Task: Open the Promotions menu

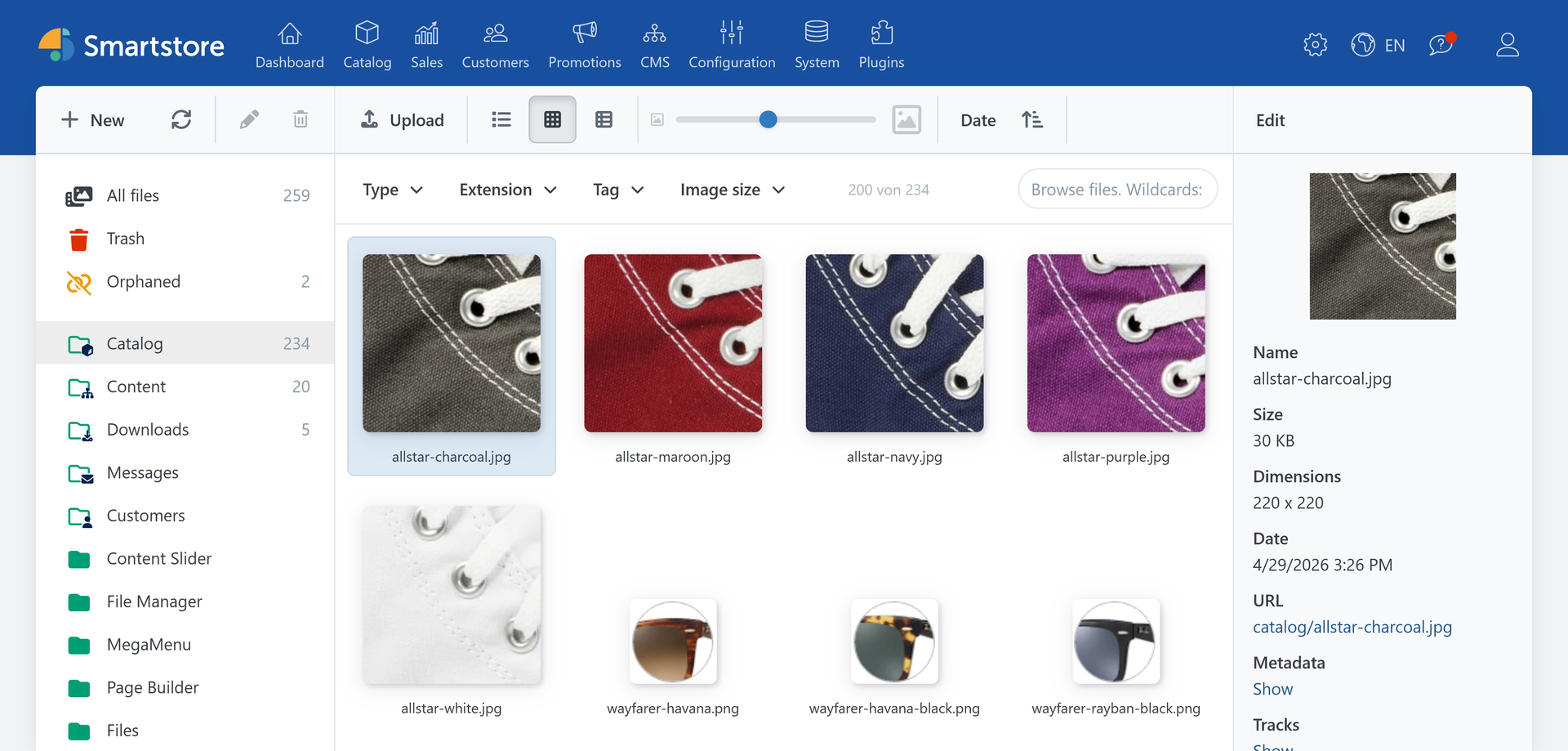Action: 584,45
